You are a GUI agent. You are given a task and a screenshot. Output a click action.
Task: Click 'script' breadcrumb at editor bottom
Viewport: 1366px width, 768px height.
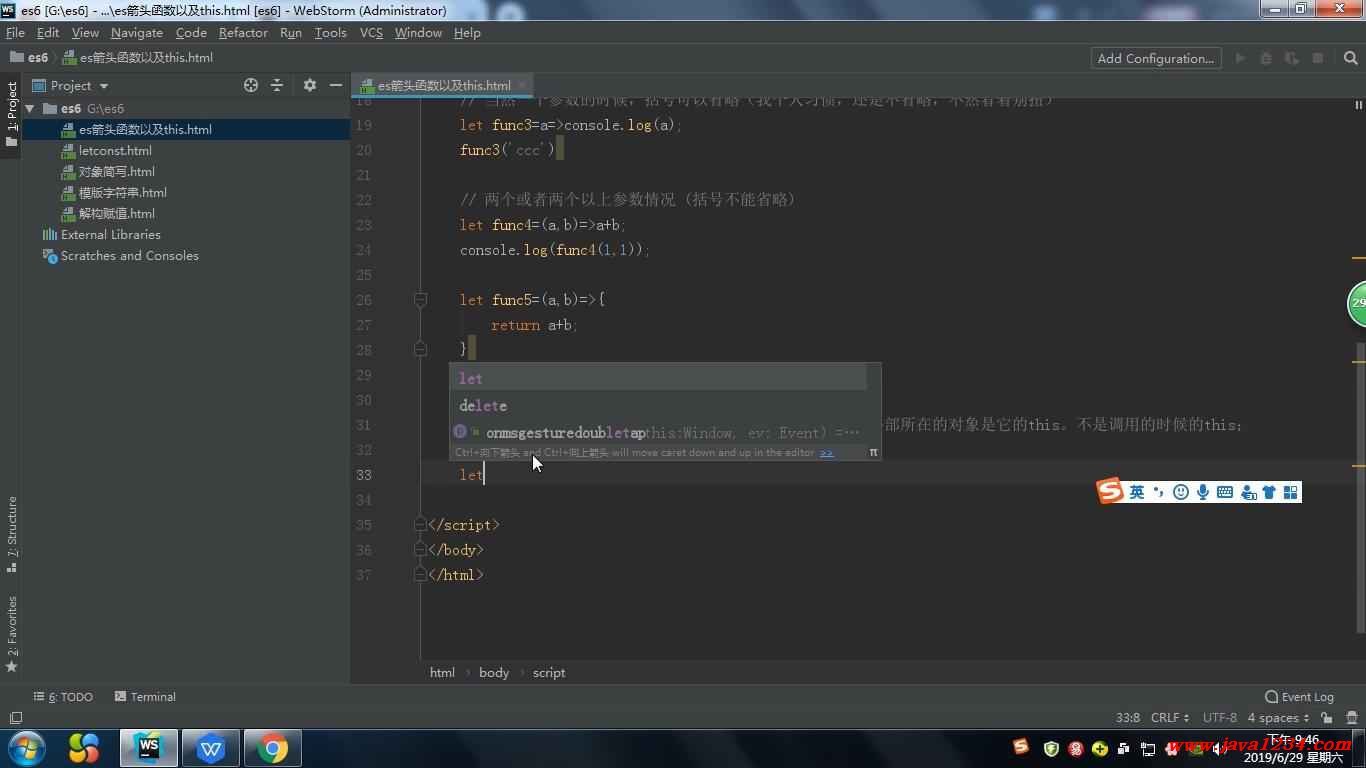click(x=549, y=672)
